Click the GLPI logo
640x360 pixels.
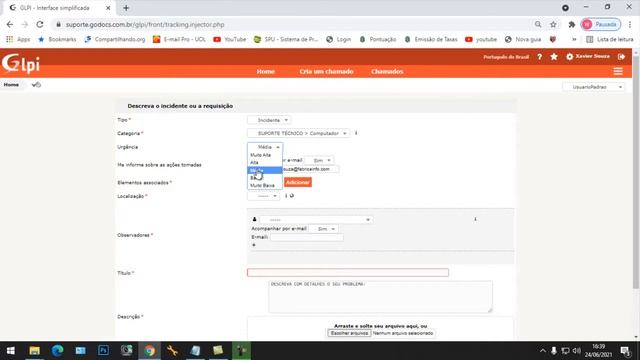click(x=21, y=63)
